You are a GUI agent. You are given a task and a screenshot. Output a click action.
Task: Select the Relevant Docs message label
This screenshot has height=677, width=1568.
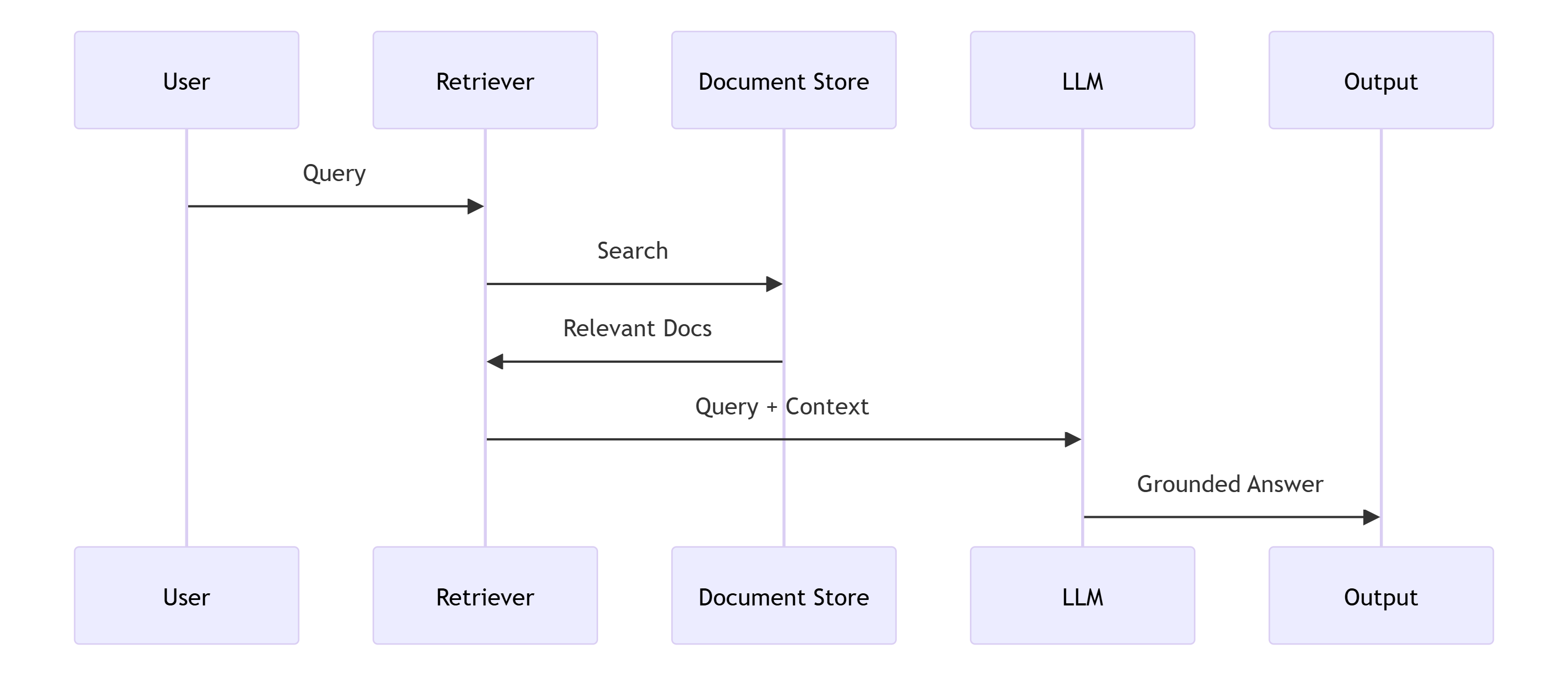(x=637, y=329)
